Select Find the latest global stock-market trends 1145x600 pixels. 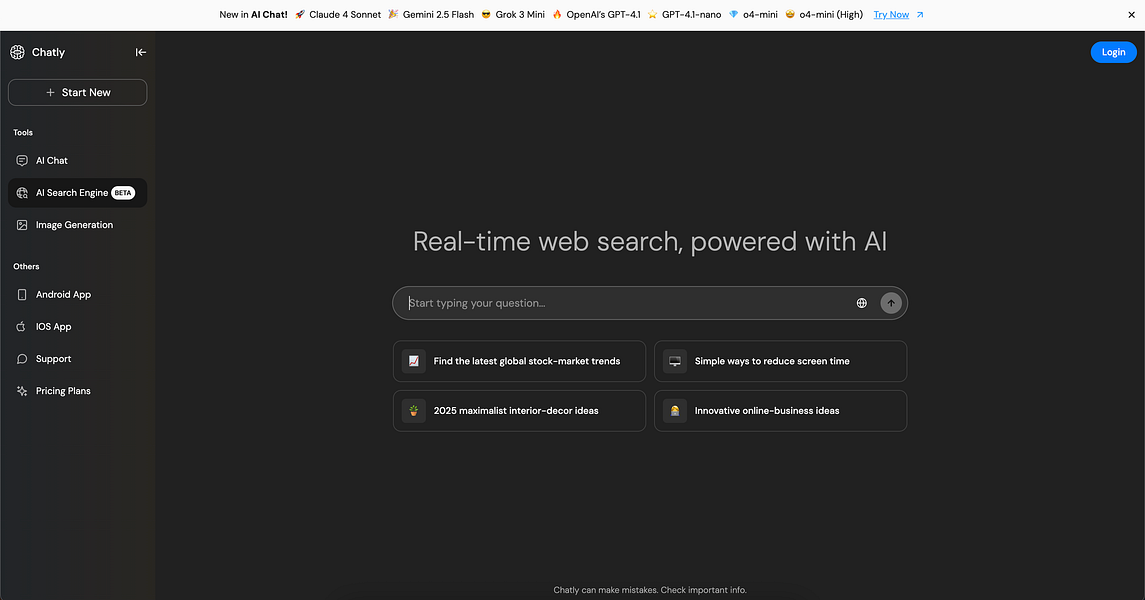click(x=519, y=361)
